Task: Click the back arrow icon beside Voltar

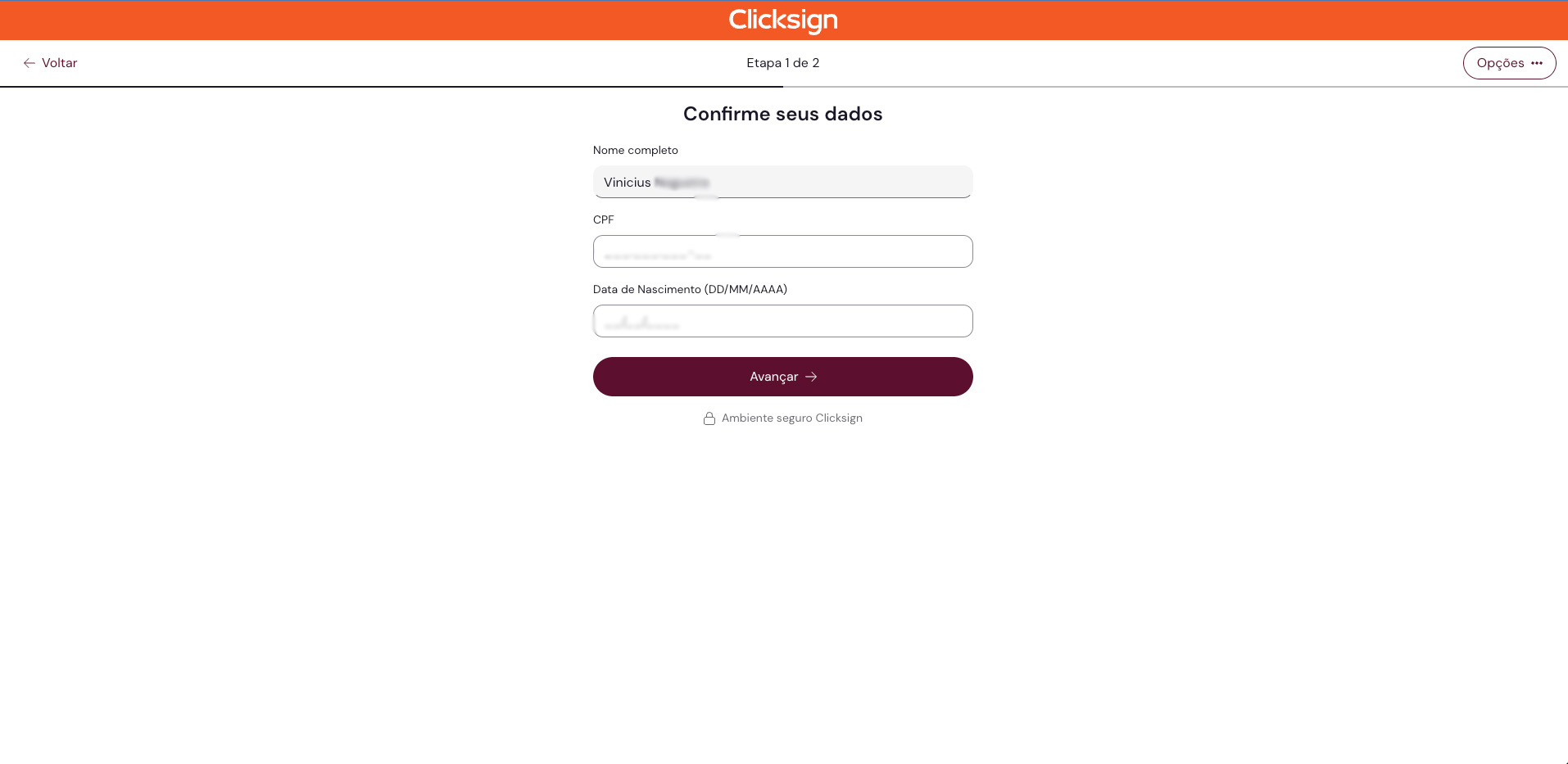Action: (29, 63)
